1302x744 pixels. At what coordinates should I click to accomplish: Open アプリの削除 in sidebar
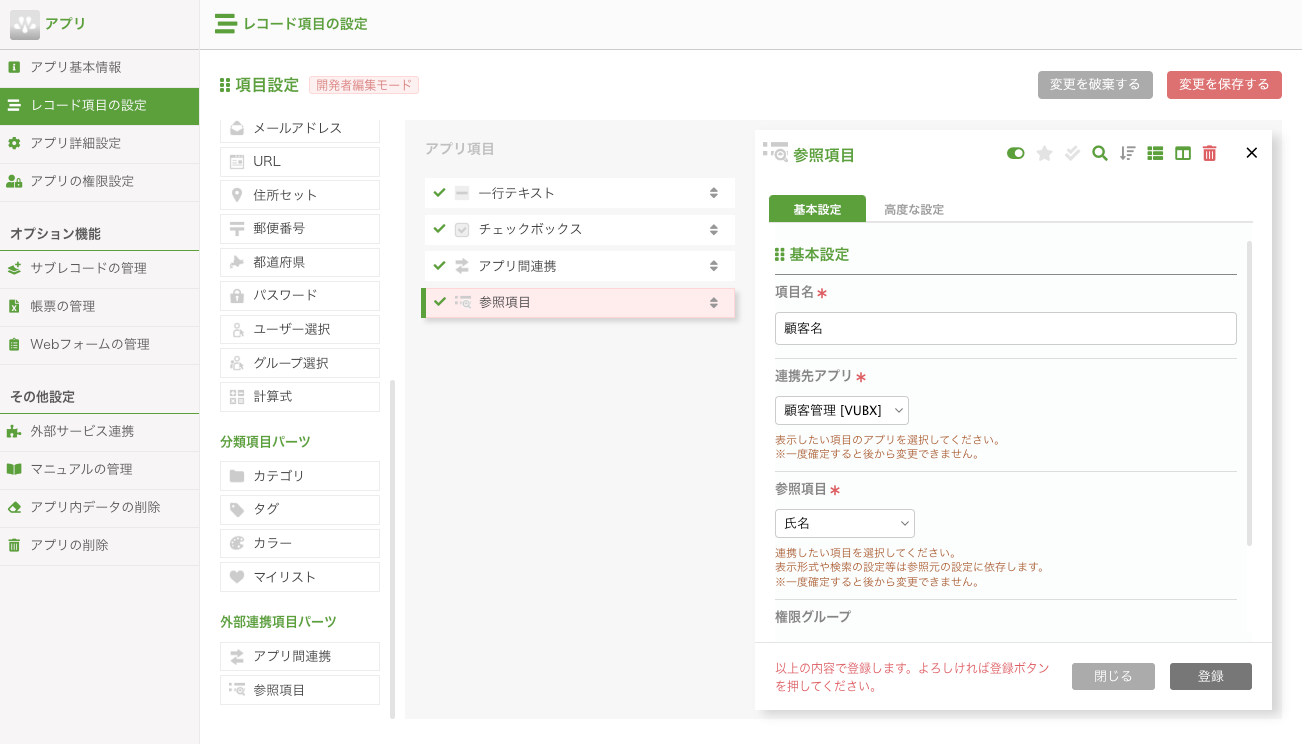tap(99, 545)
